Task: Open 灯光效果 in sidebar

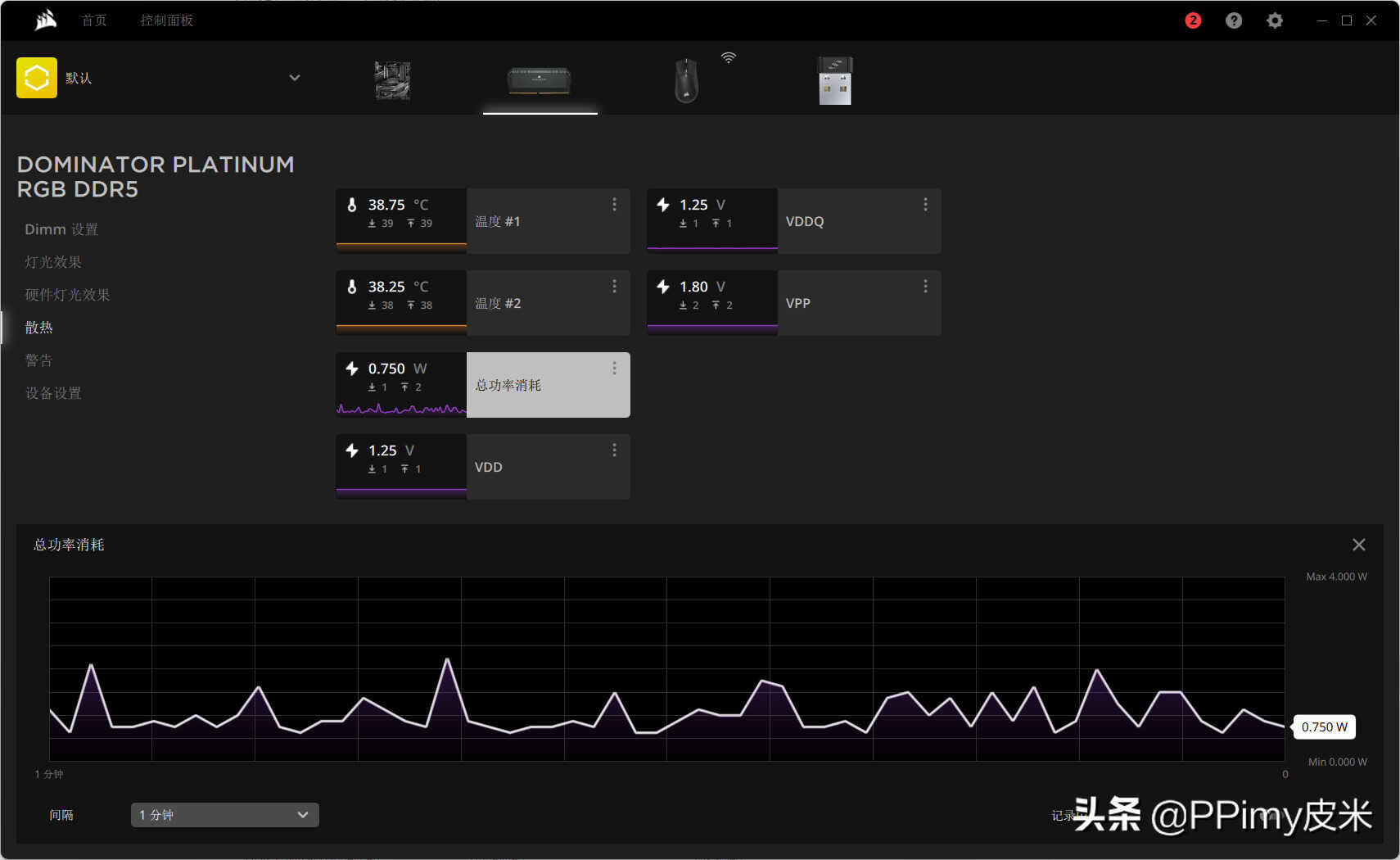Action: coord(53,262)
